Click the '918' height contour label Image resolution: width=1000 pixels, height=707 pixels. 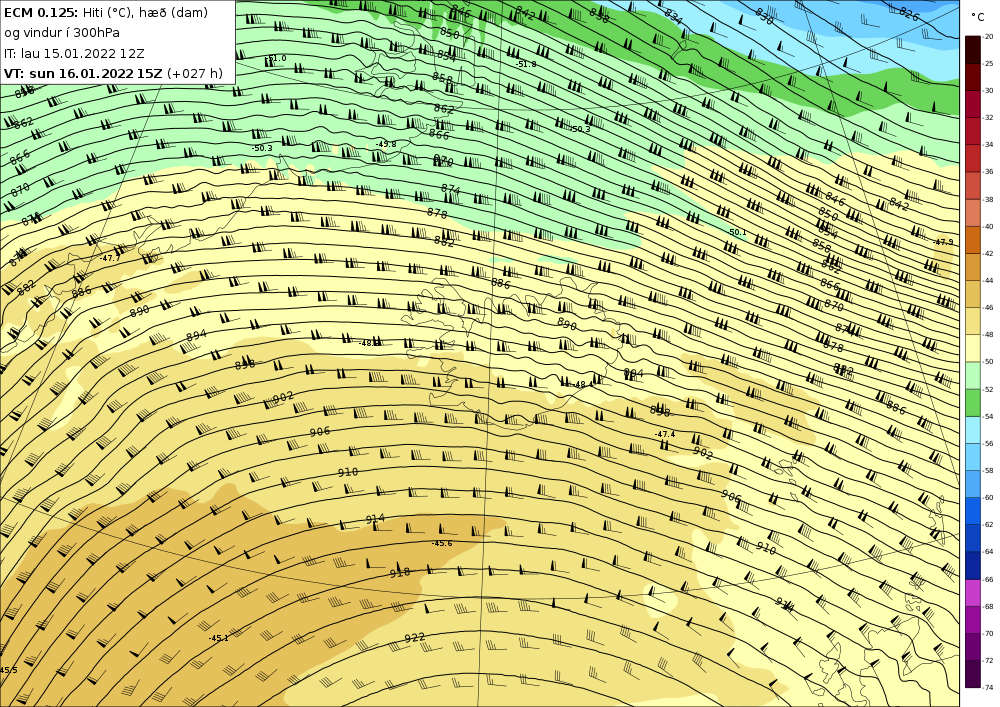tap(399, 572)
